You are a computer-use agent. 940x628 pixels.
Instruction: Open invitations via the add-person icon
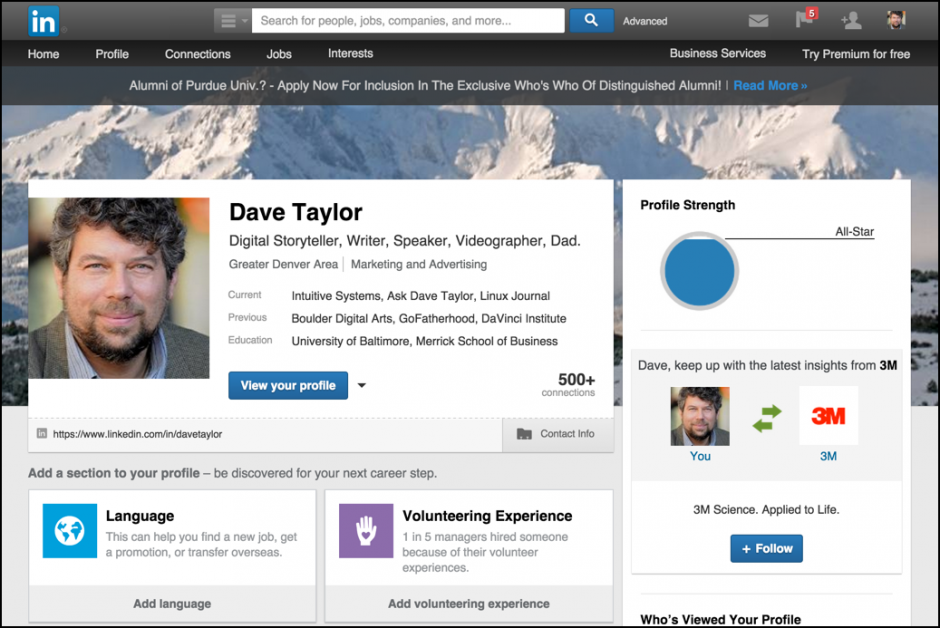[851, 20]
